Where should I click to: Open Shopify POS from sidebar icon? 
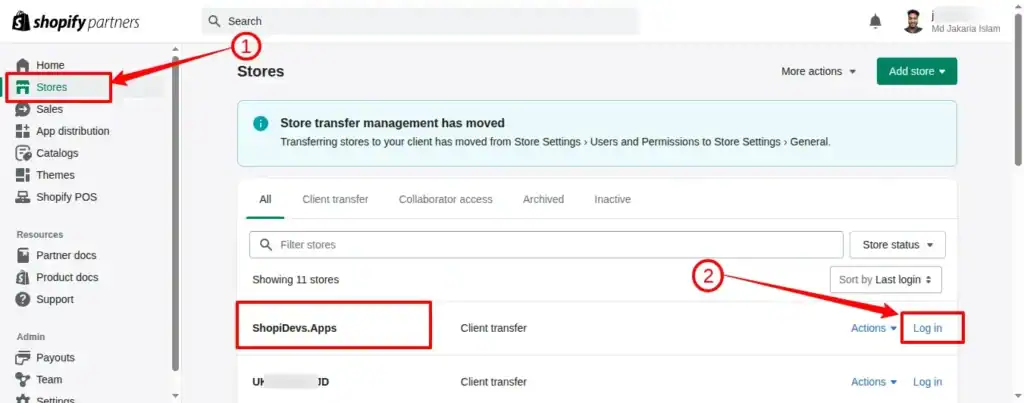coord(23,197)
